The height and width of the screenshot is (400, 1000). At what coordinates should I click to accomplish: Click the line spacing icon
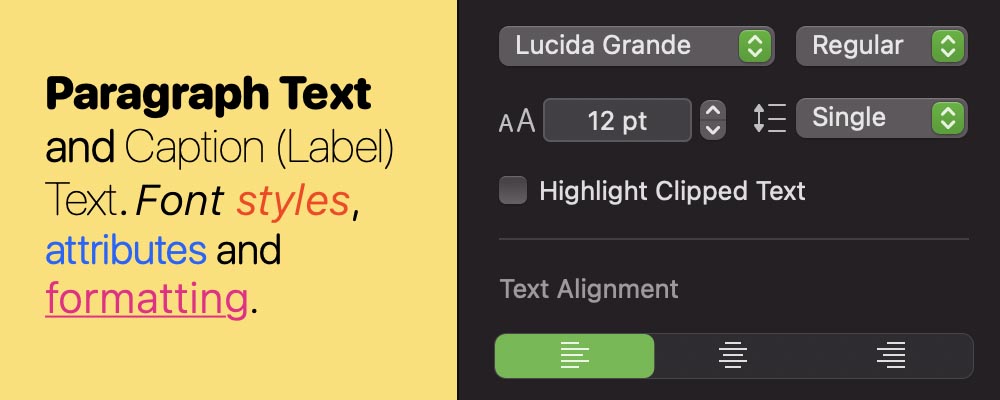[x=769, y=118]
